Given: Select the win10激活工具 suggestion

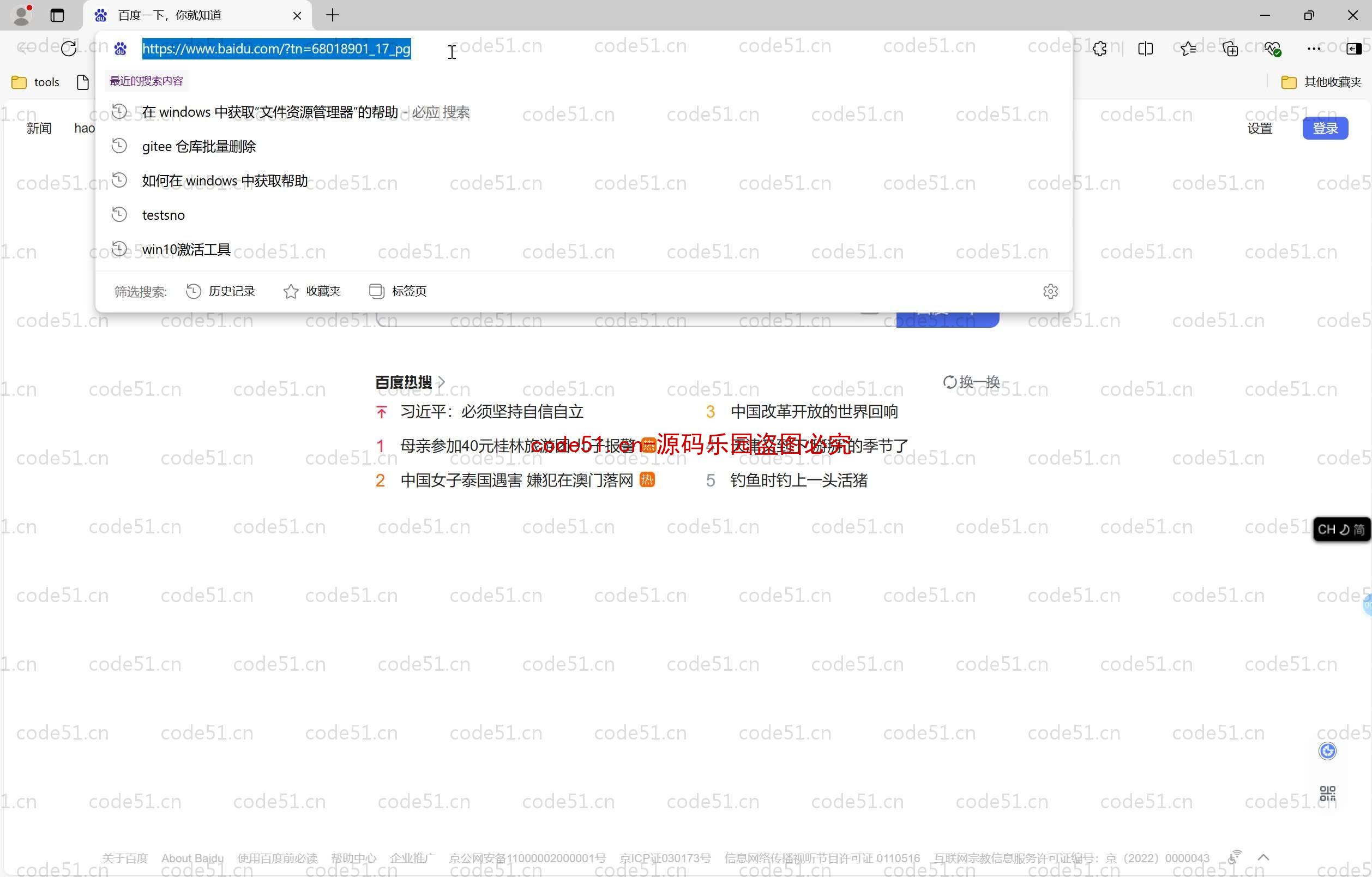Looking at the screenshot, I should point(583,249).
